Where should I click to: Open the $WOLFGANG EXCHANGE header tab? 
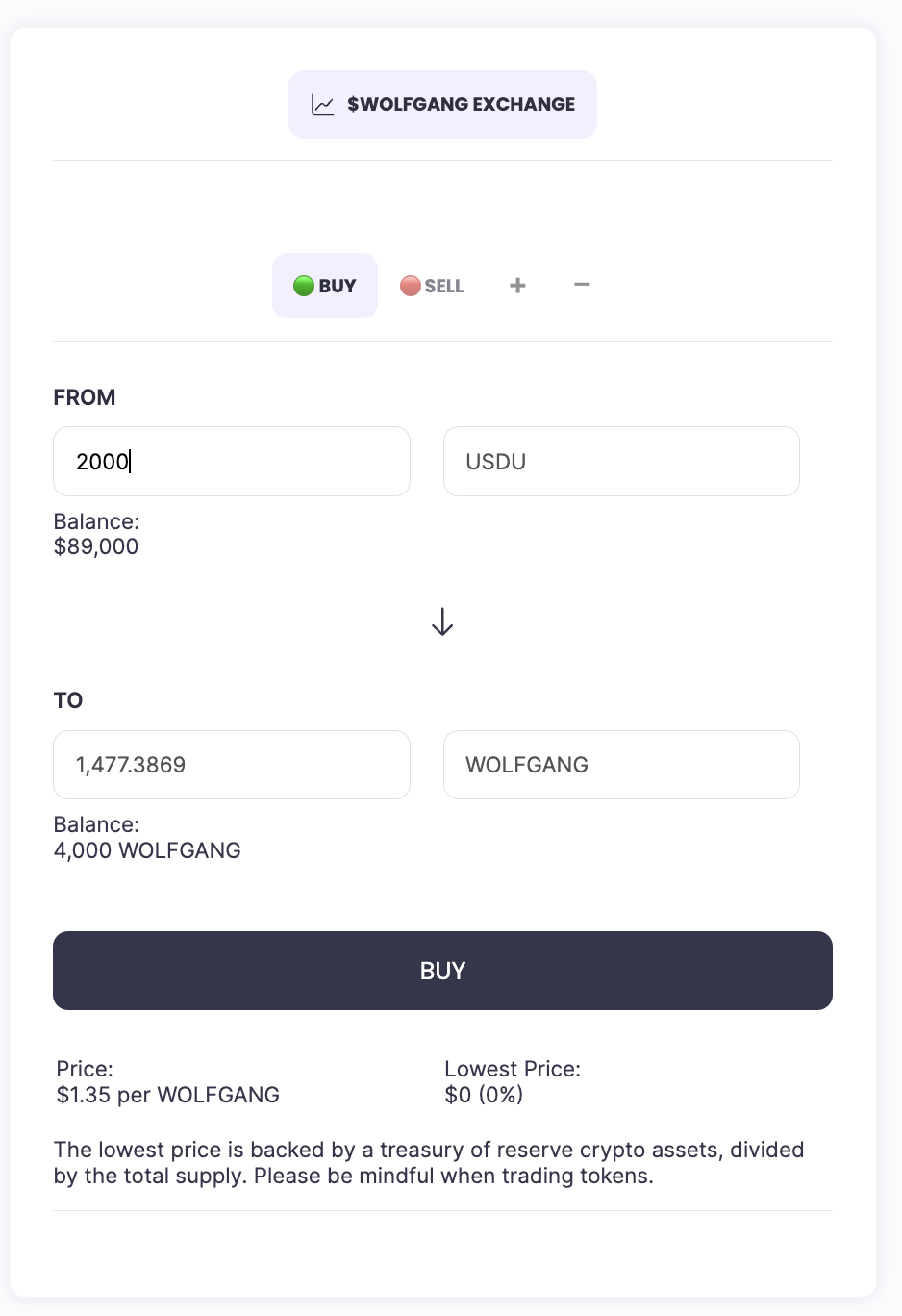(442, 104)
